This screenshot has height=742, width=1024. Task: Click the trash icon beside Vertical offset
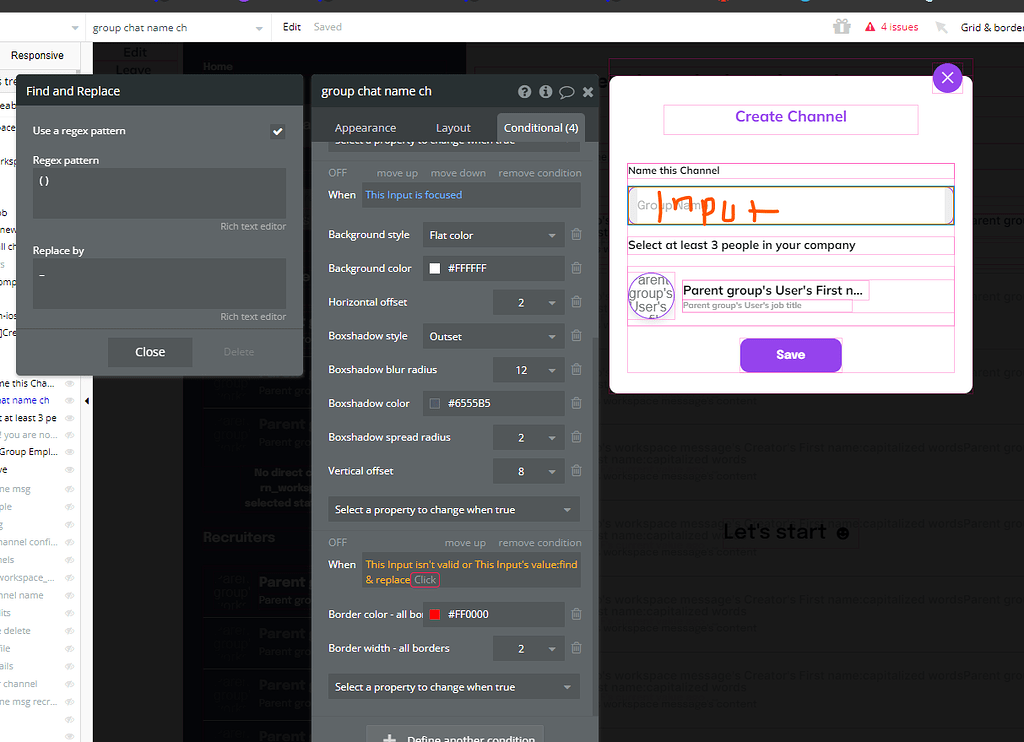point(576,471)
